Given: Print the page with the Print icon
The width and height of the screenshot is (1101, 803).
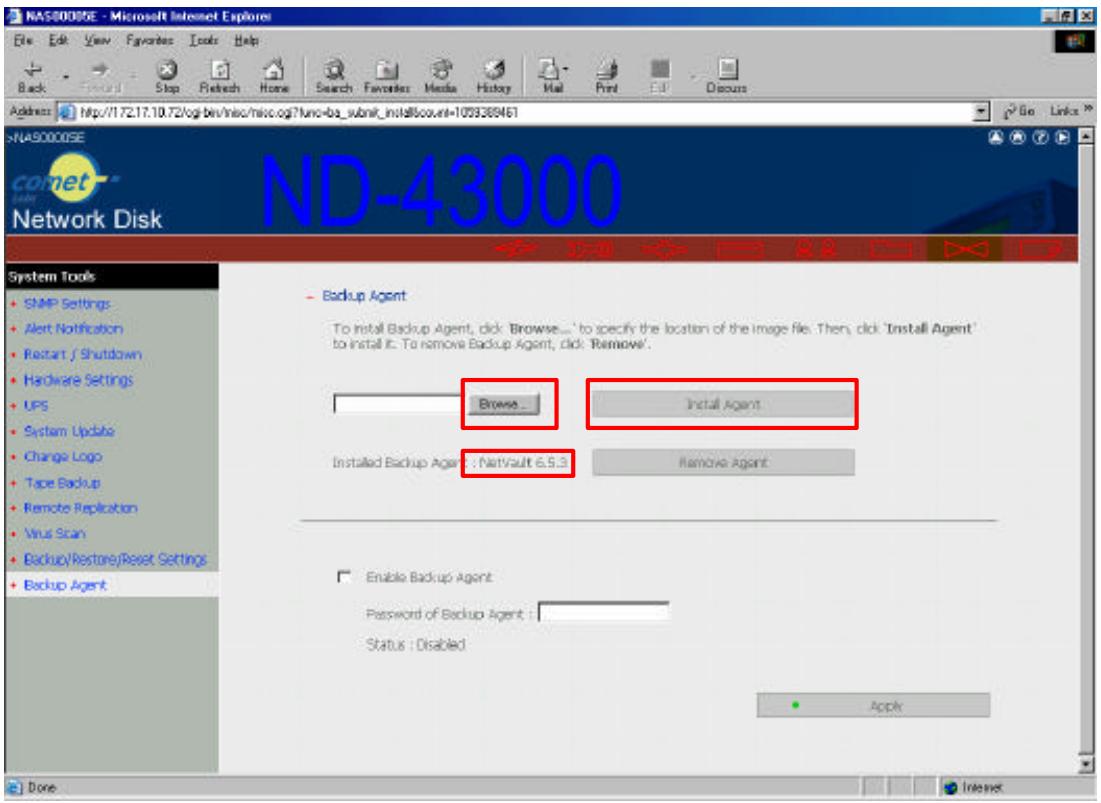Looking at the screenshot, I should point(607,76).
